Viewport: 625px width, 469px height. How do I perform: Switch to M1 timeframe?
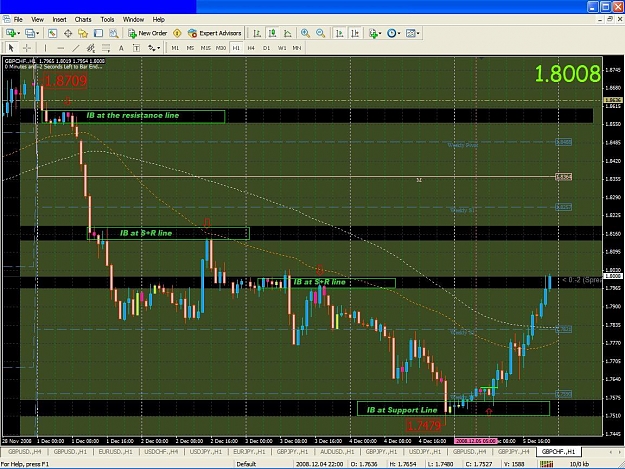175,48
